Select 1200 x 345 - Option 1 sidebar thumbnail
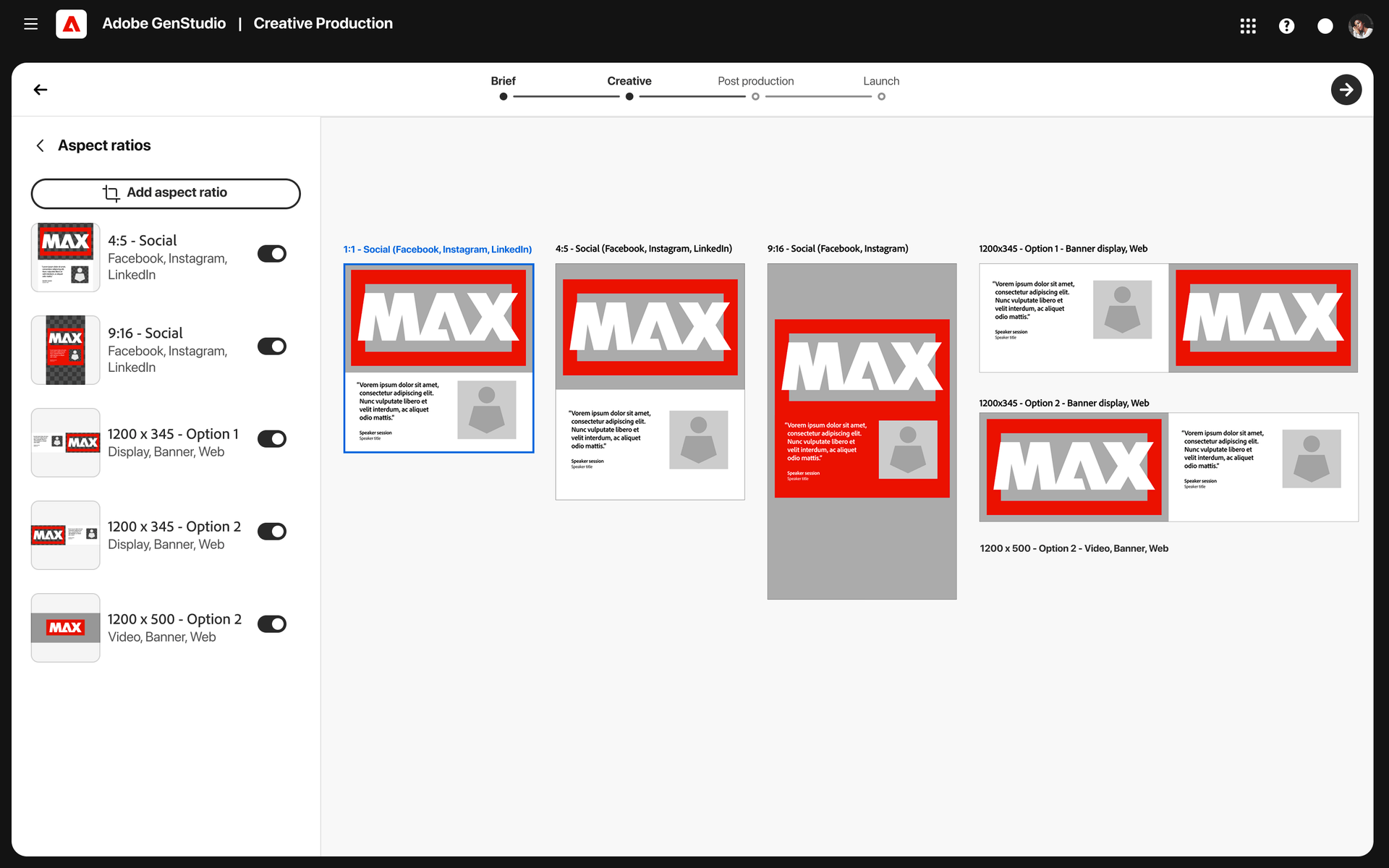 65,443
